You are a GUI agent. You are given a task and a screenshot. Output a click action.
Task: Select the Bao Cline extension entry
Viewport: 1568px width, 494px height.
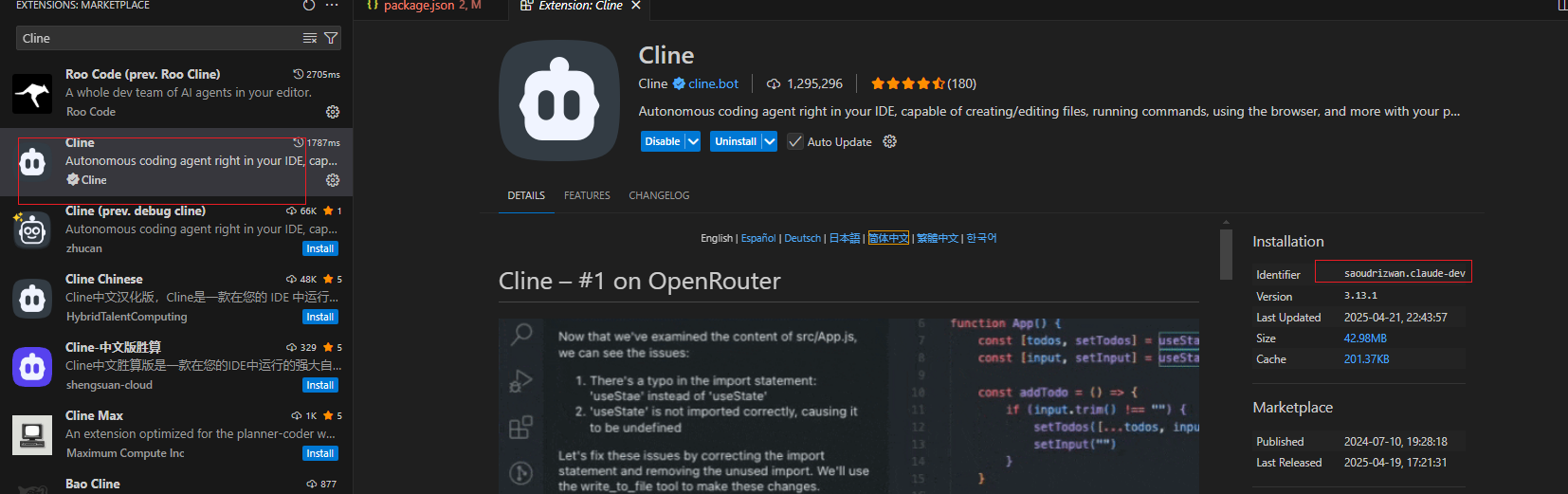click(176, 483)
